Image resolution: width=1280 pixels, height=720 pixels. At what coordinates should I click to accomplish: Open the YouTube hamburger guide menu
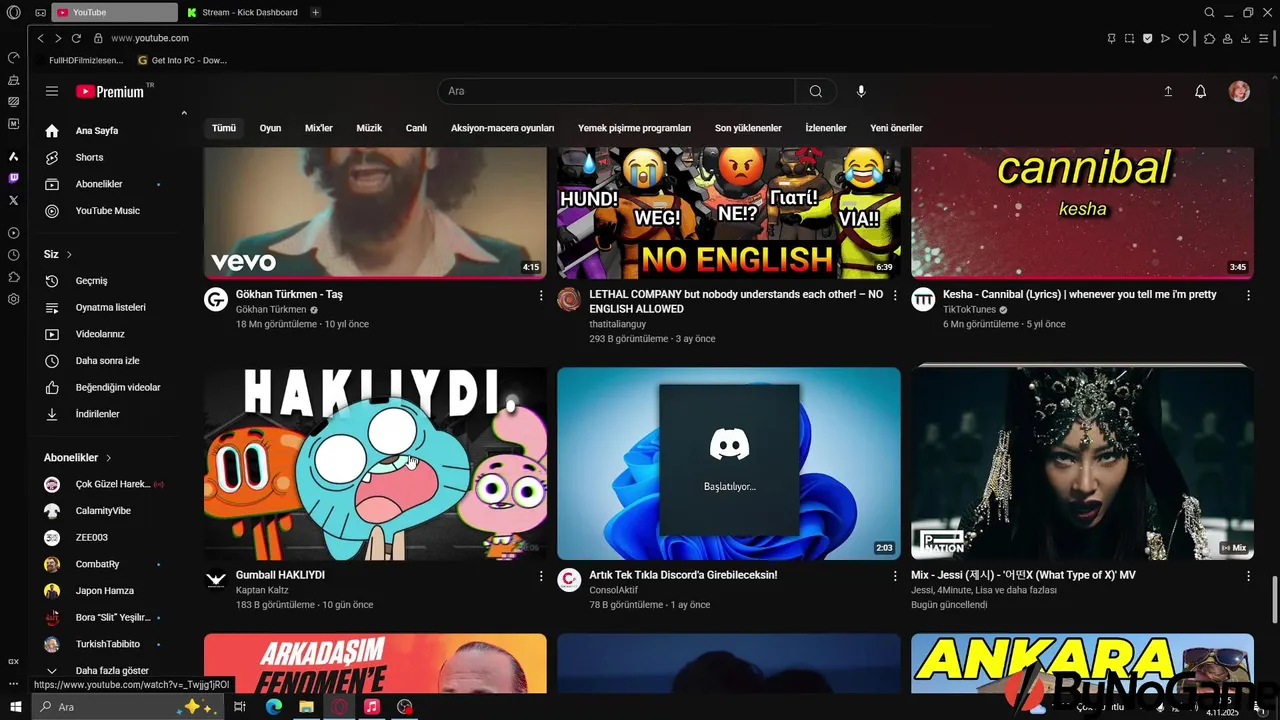point(52,91)
